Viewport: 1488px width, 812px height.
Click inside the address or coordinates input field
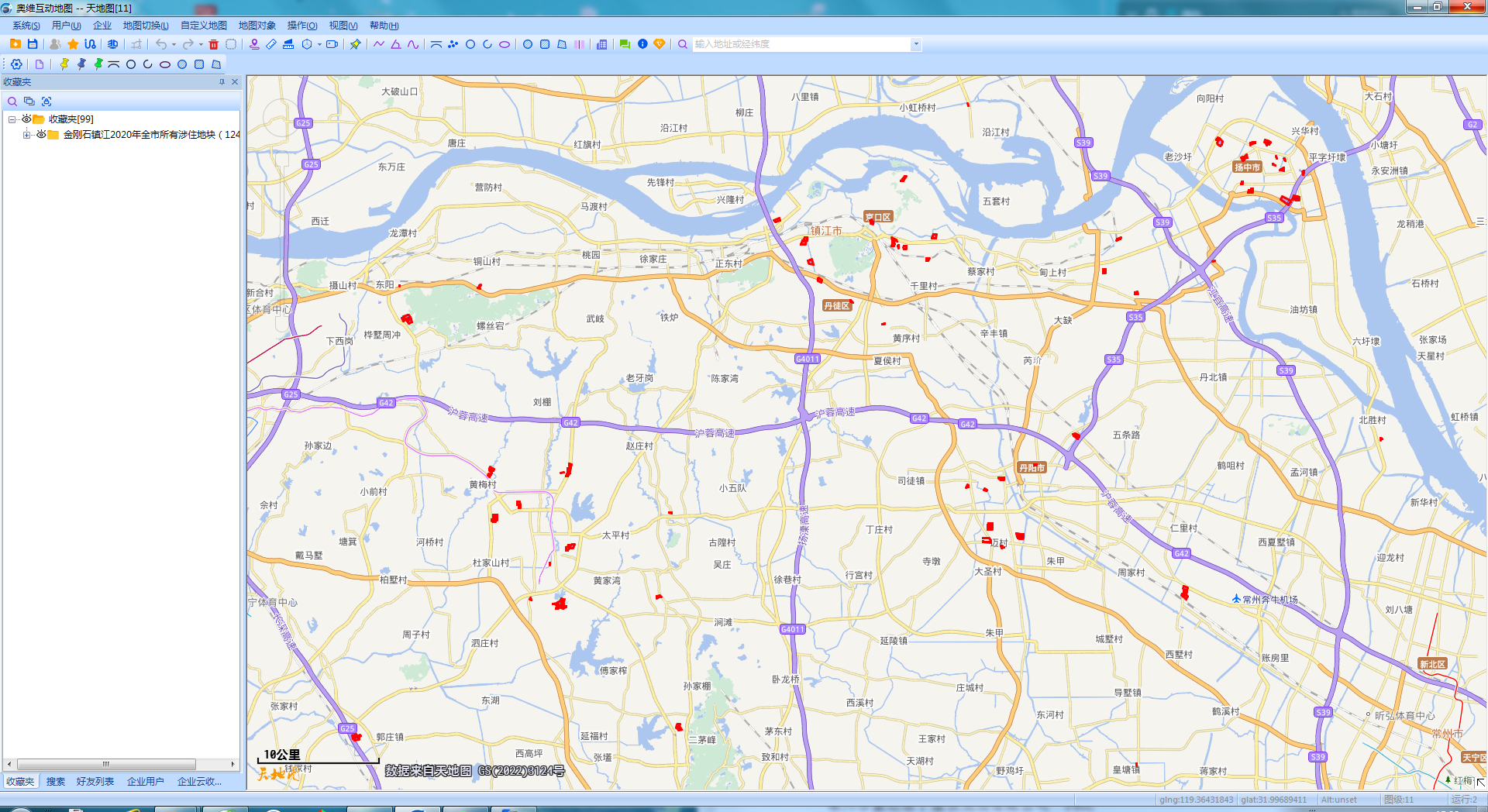click(801, 44)
